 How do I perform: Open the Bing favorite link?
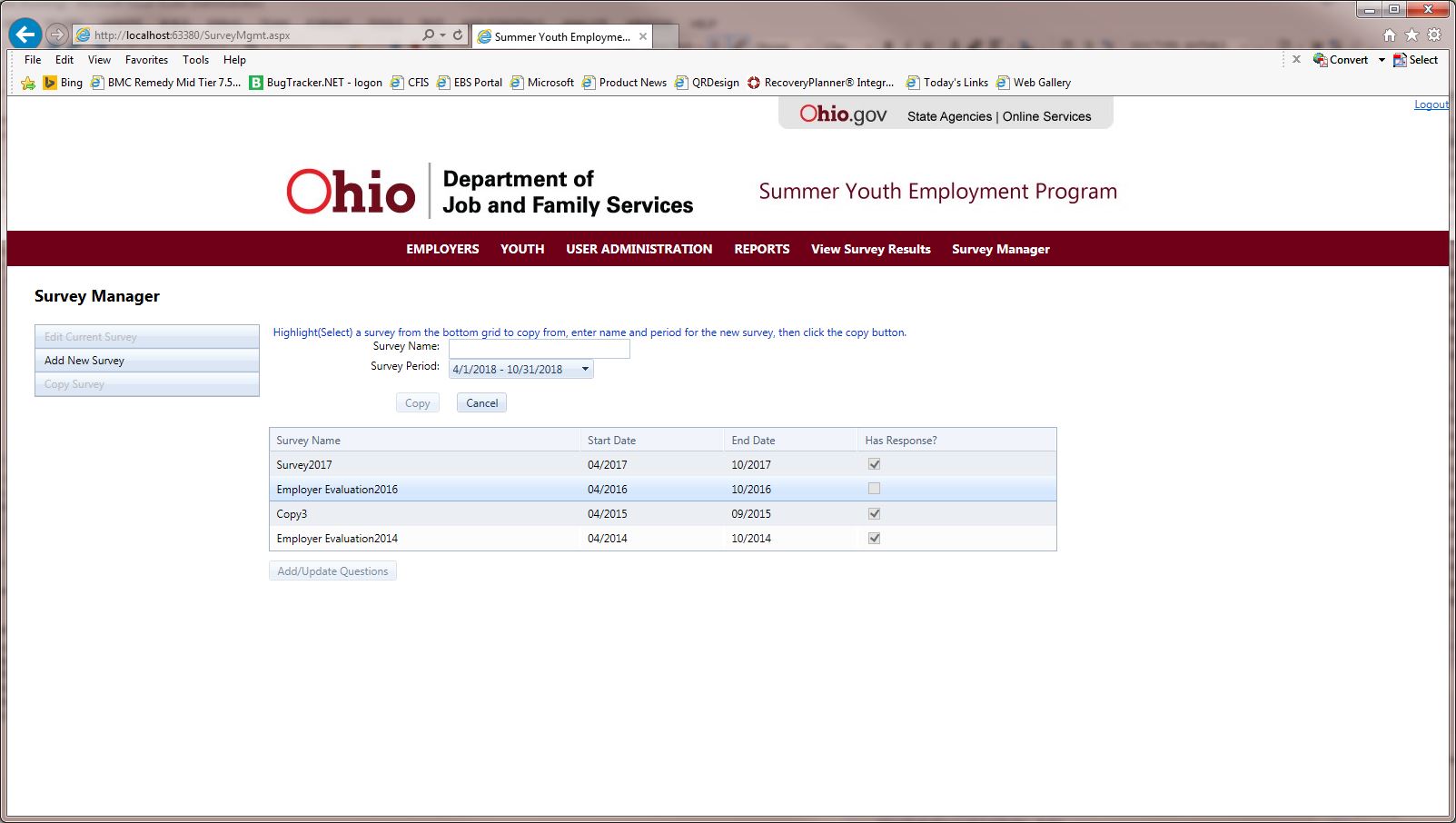63,83
